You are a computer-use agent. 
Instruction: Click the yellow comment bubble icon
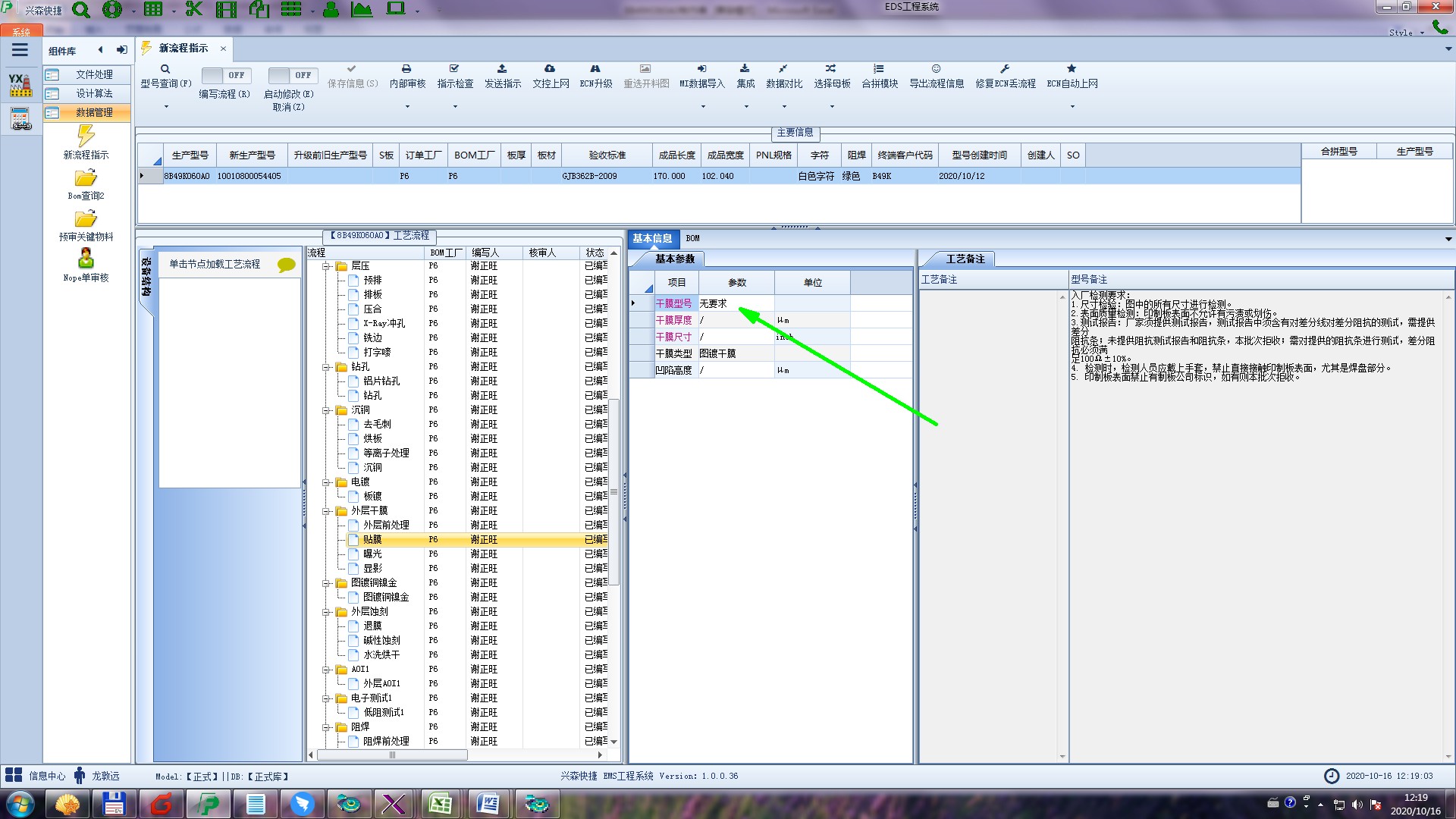286,265
